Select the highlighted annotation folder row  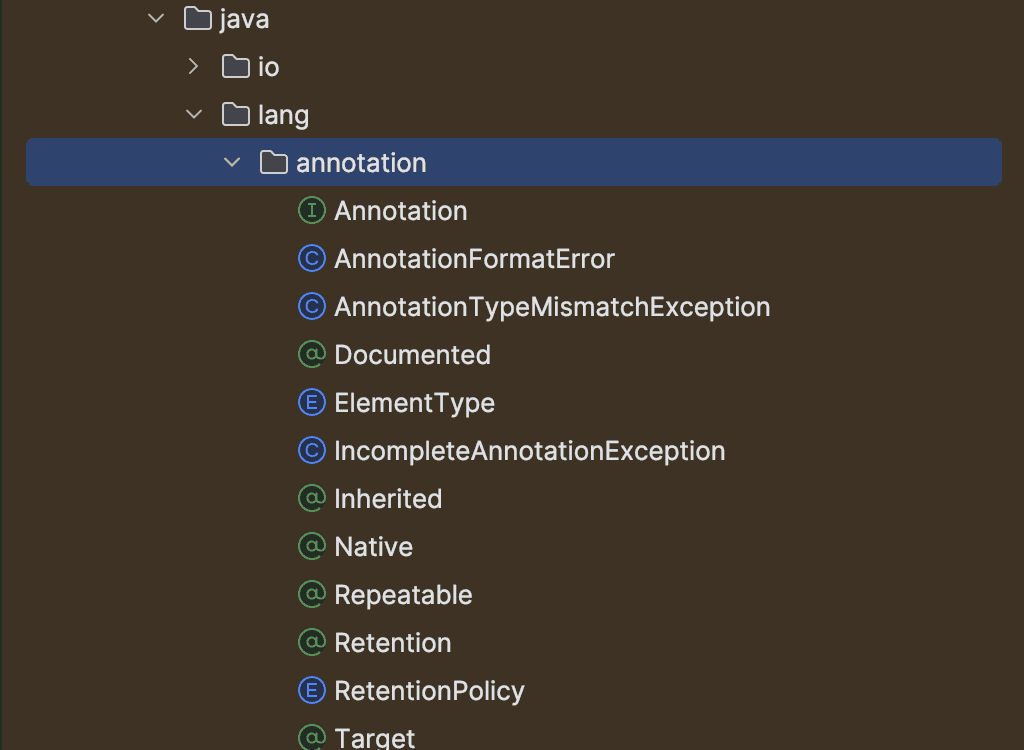(514, 162)
